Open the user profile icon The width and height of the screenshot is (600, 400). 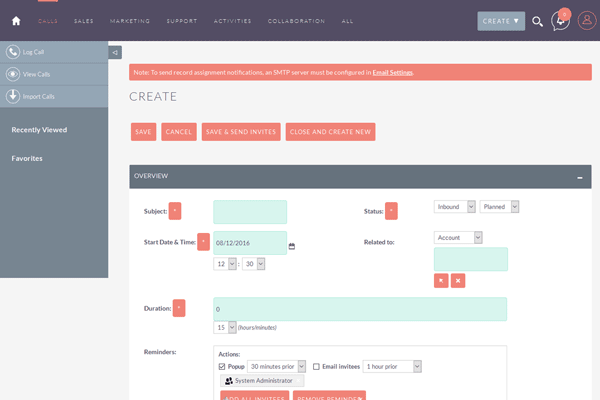point(586,21)
